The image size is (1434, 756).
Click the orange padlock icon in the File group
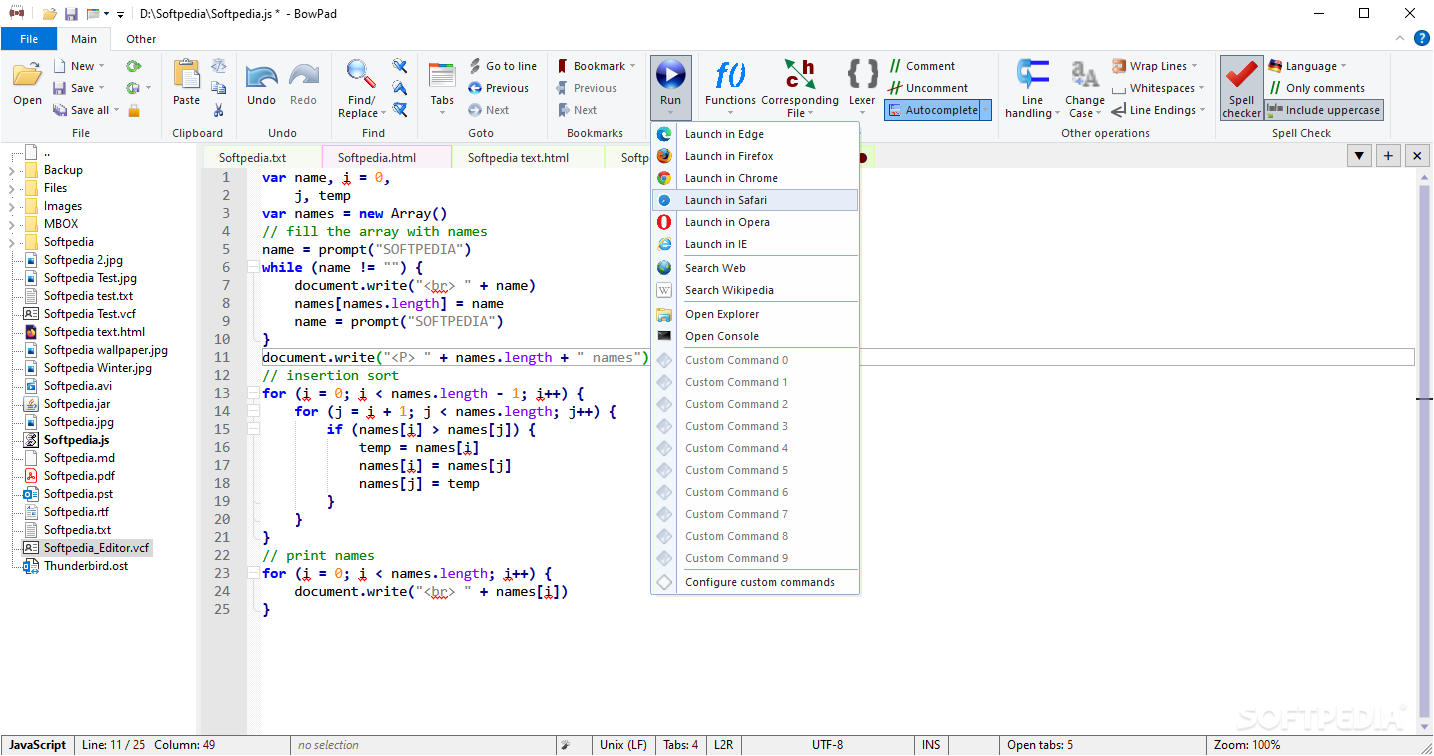[x=133, y=110]
